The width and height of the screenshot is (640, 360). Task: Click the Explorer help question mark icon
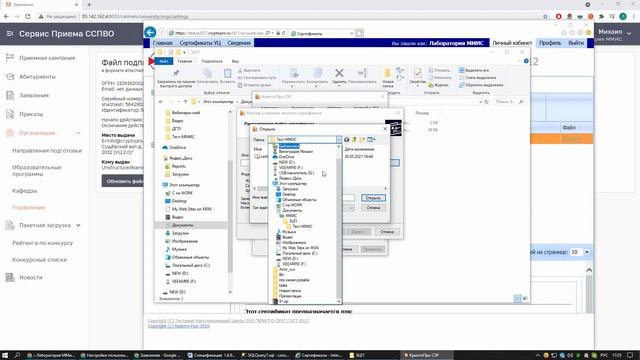[x=526, y=61]
